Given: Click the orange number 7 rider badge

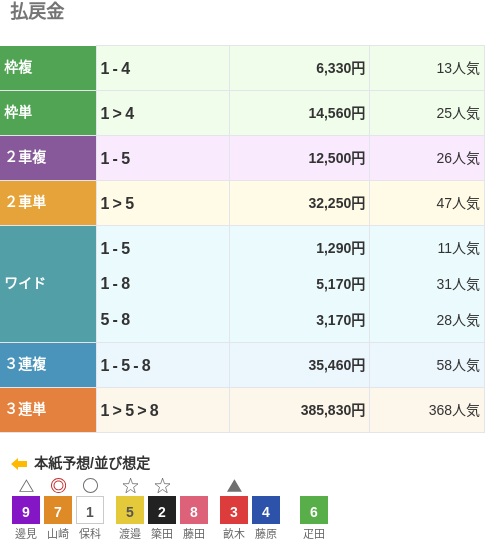Looking at the screenshot, I should (58, 510).
